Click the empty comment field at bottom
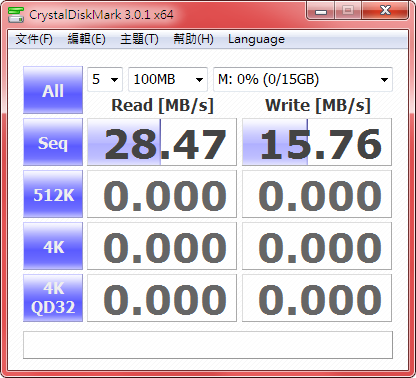The image size is (416, 378). click(x=208, y=345)
